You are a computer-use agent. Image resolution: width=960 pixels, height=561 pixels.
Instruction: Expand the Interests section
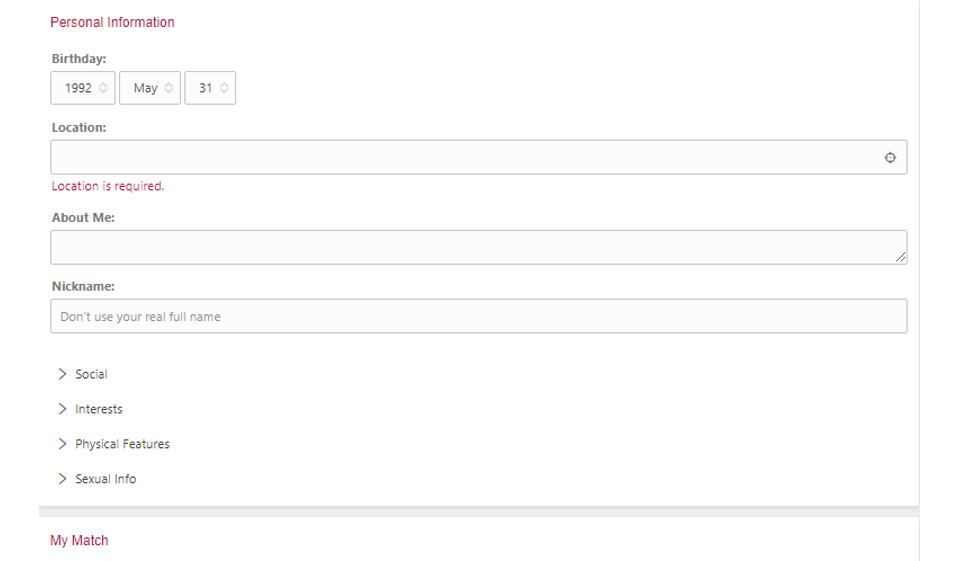pos(99,409)
